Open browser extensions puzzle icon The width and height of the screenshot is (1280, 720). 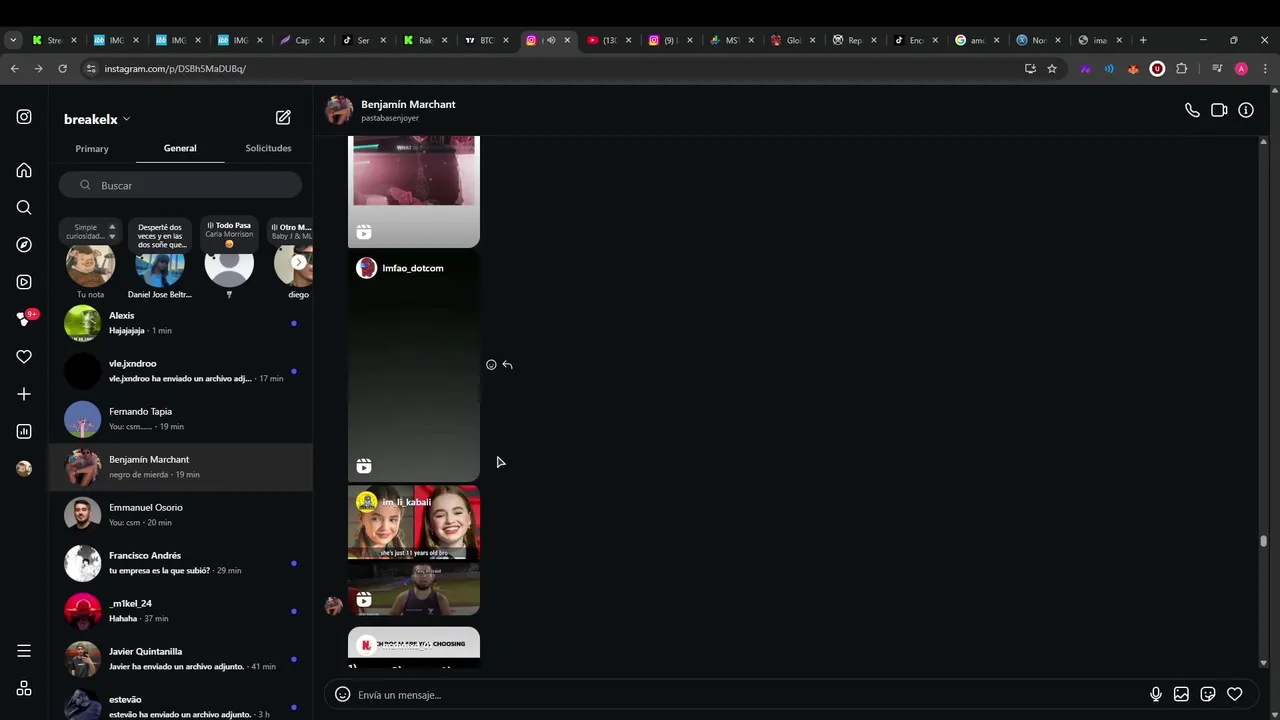pos(1181,69)
